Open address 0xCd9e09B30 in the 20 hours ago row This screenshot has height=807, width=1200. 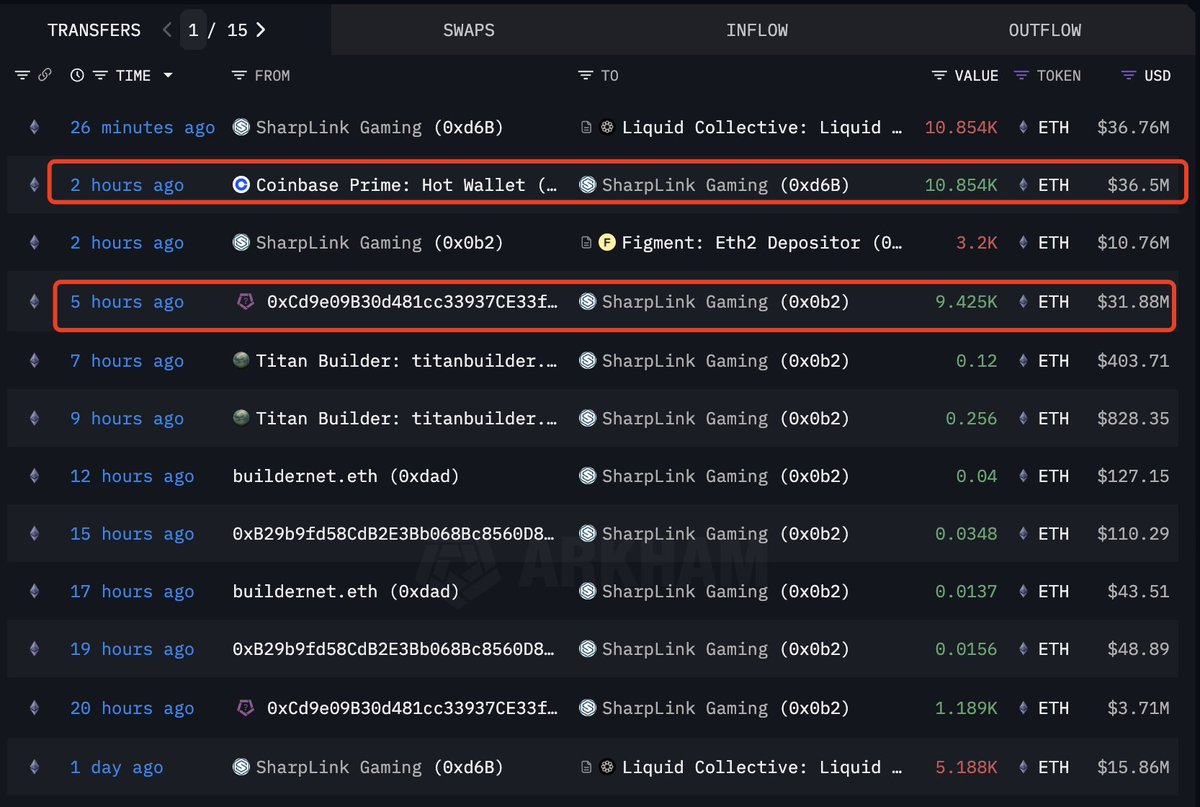(x=412, y=709)
